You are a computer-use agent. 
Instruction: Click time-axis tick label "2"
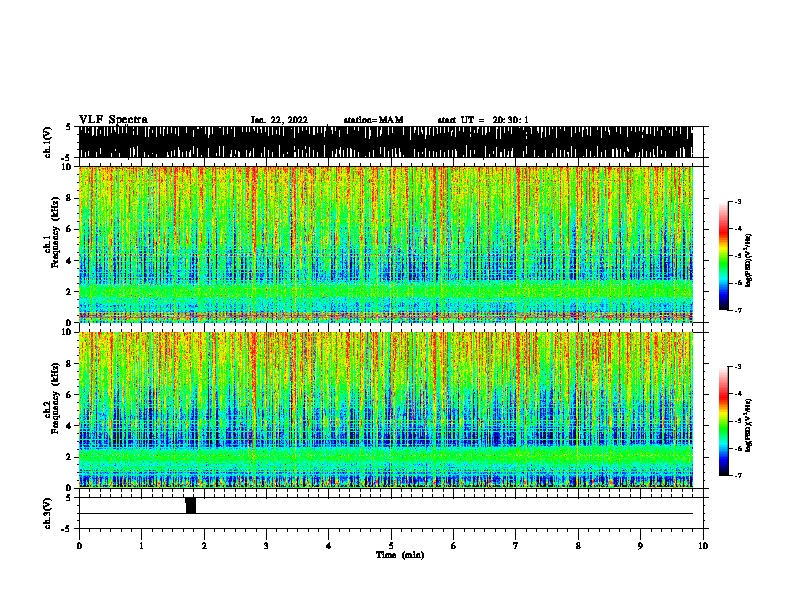click(x=204, y=546)
